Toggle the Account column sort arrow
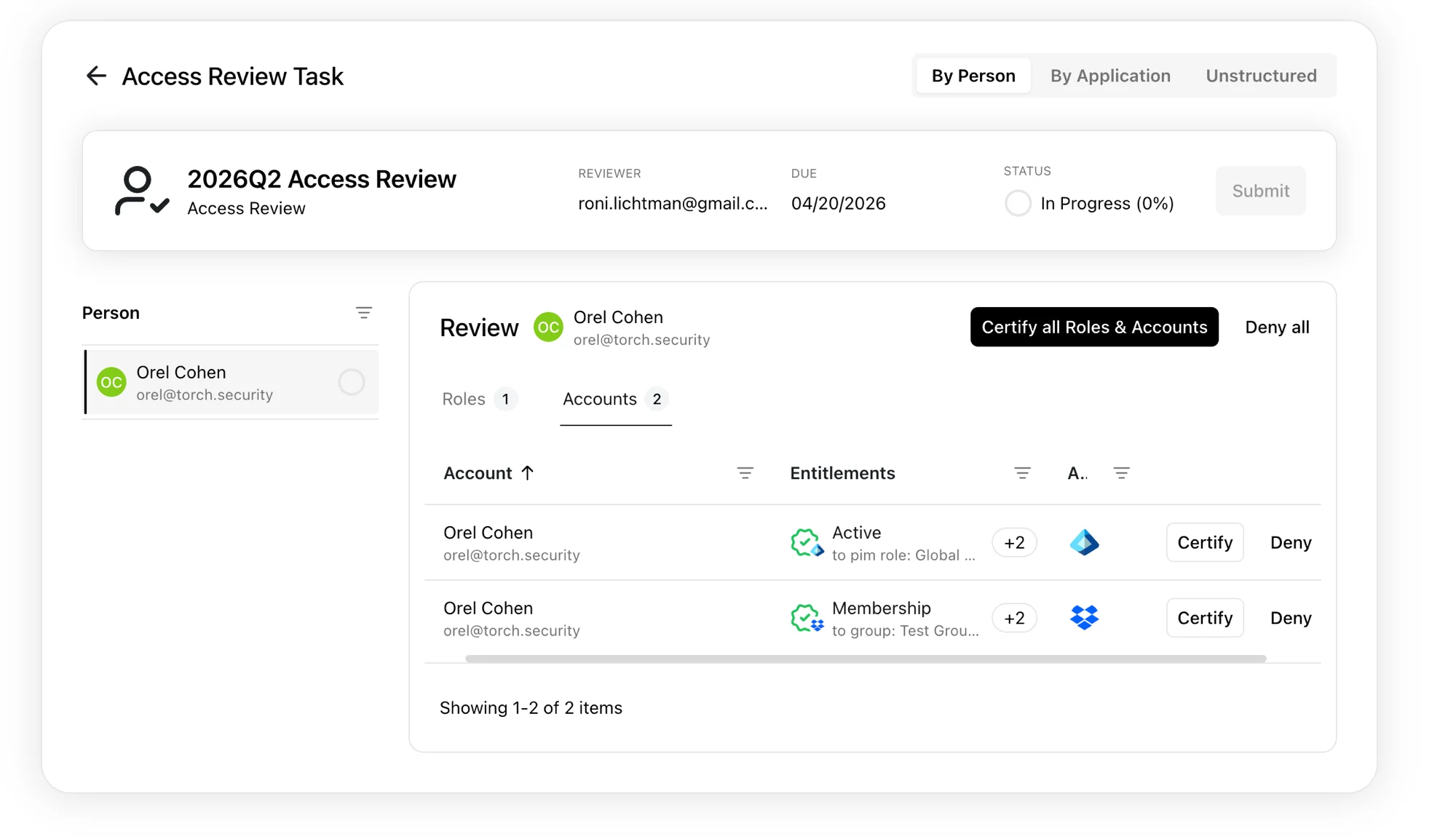 point(528,473)
